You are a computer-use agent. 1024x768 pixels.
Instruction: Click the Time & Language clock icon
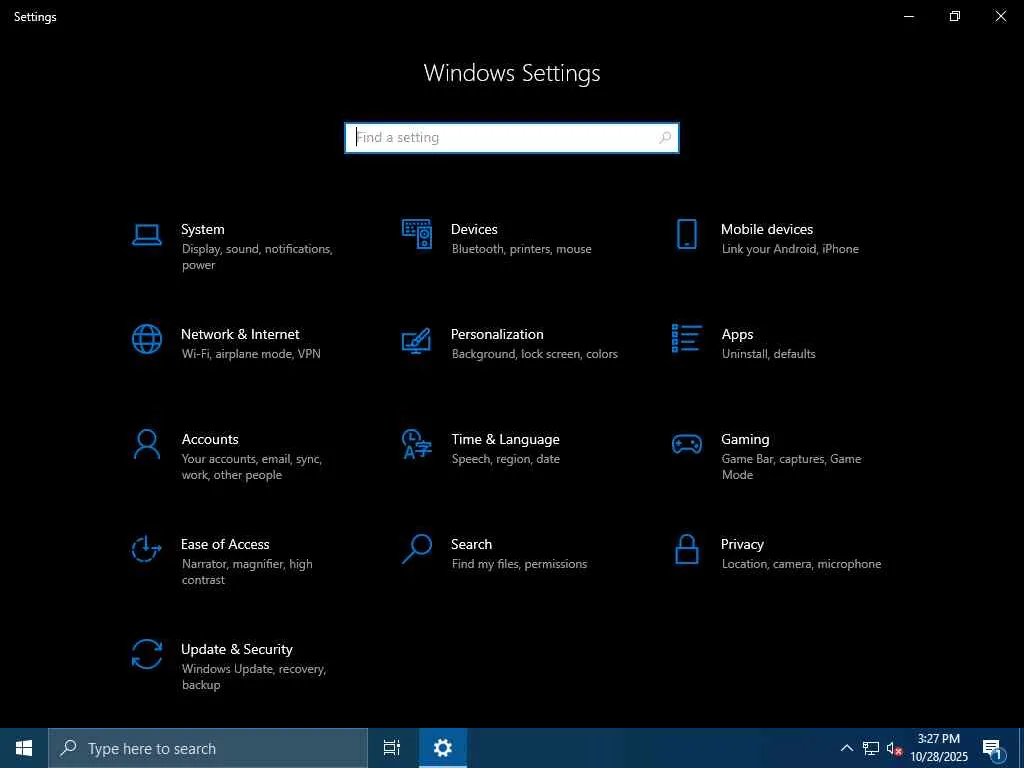(417, 444)
